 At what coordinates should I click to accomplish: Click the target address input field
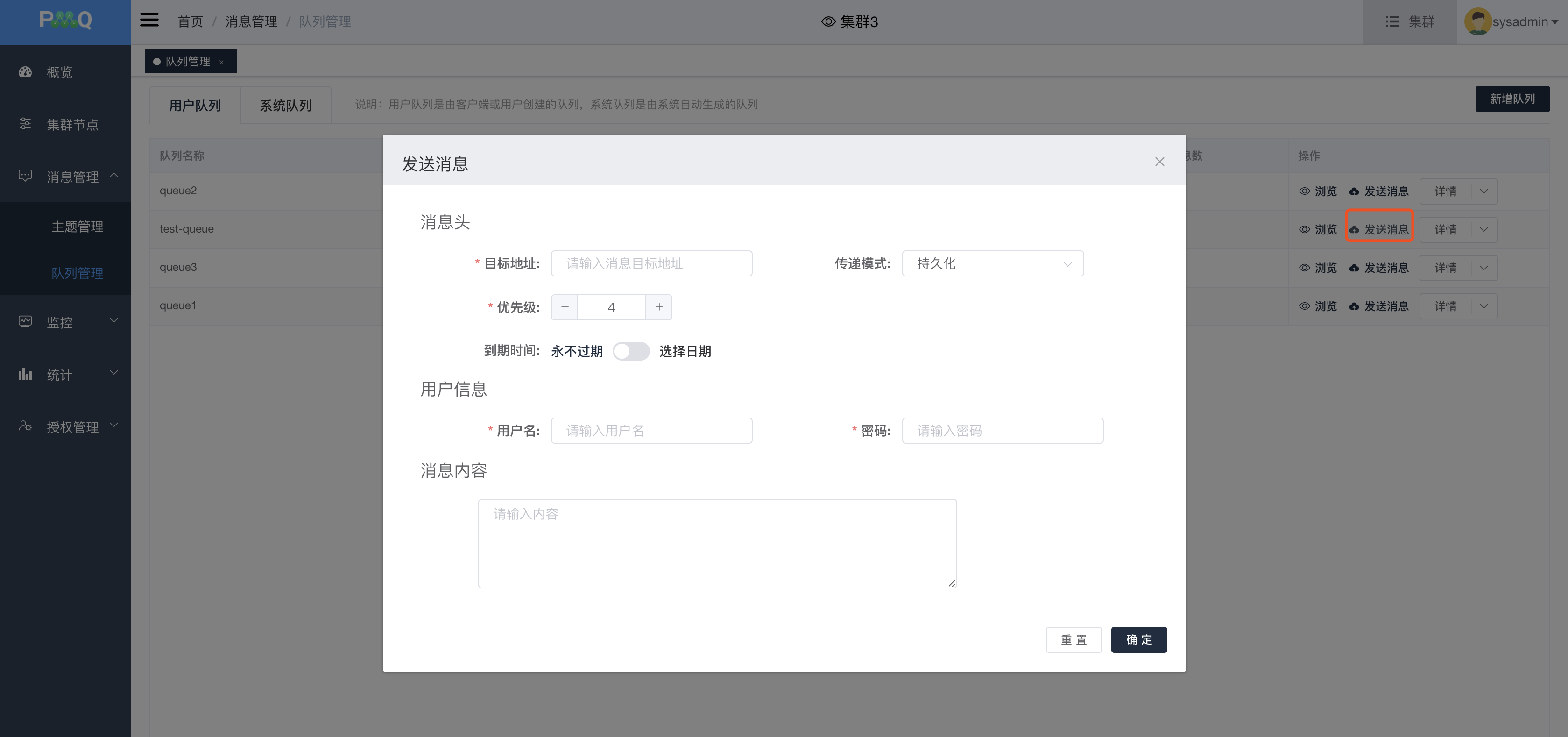(x=651, y=263)
